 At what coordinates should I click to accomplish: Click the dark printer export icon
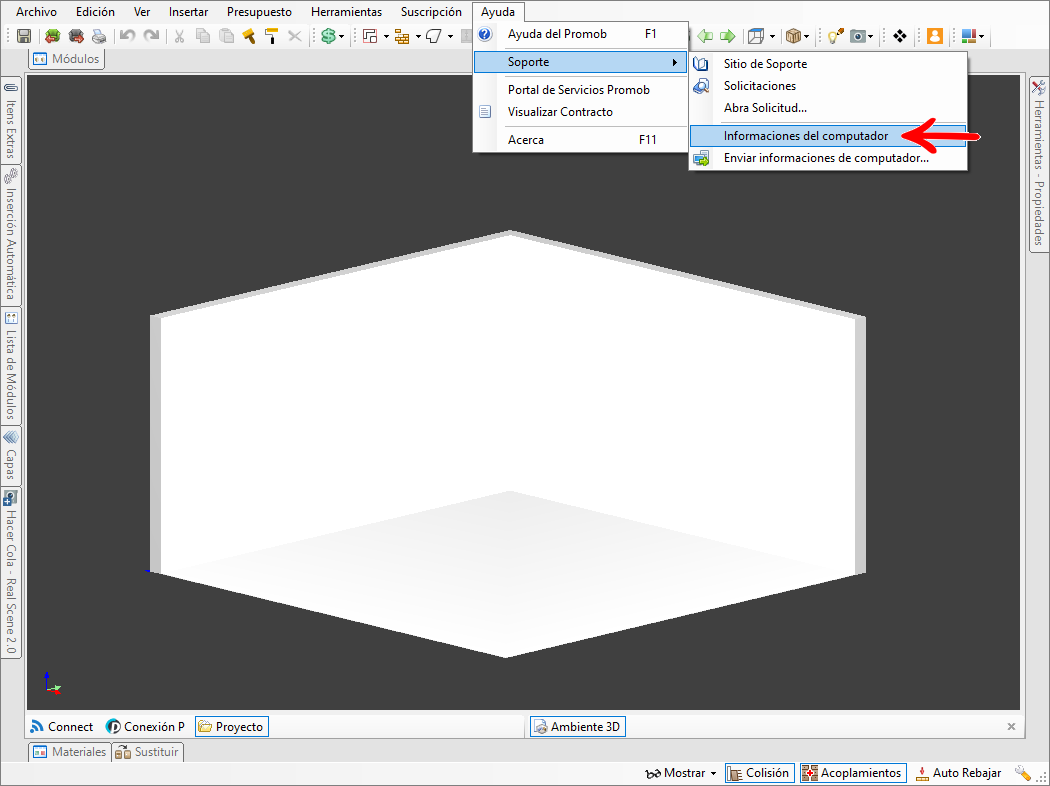76,36
